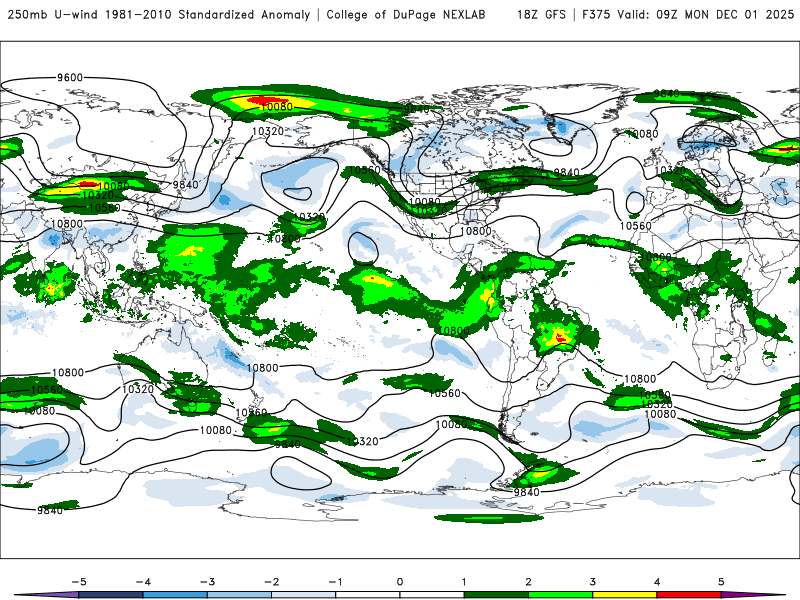
Task: Click the red anomaly maximum over Brazil
Action: [561, 337]
